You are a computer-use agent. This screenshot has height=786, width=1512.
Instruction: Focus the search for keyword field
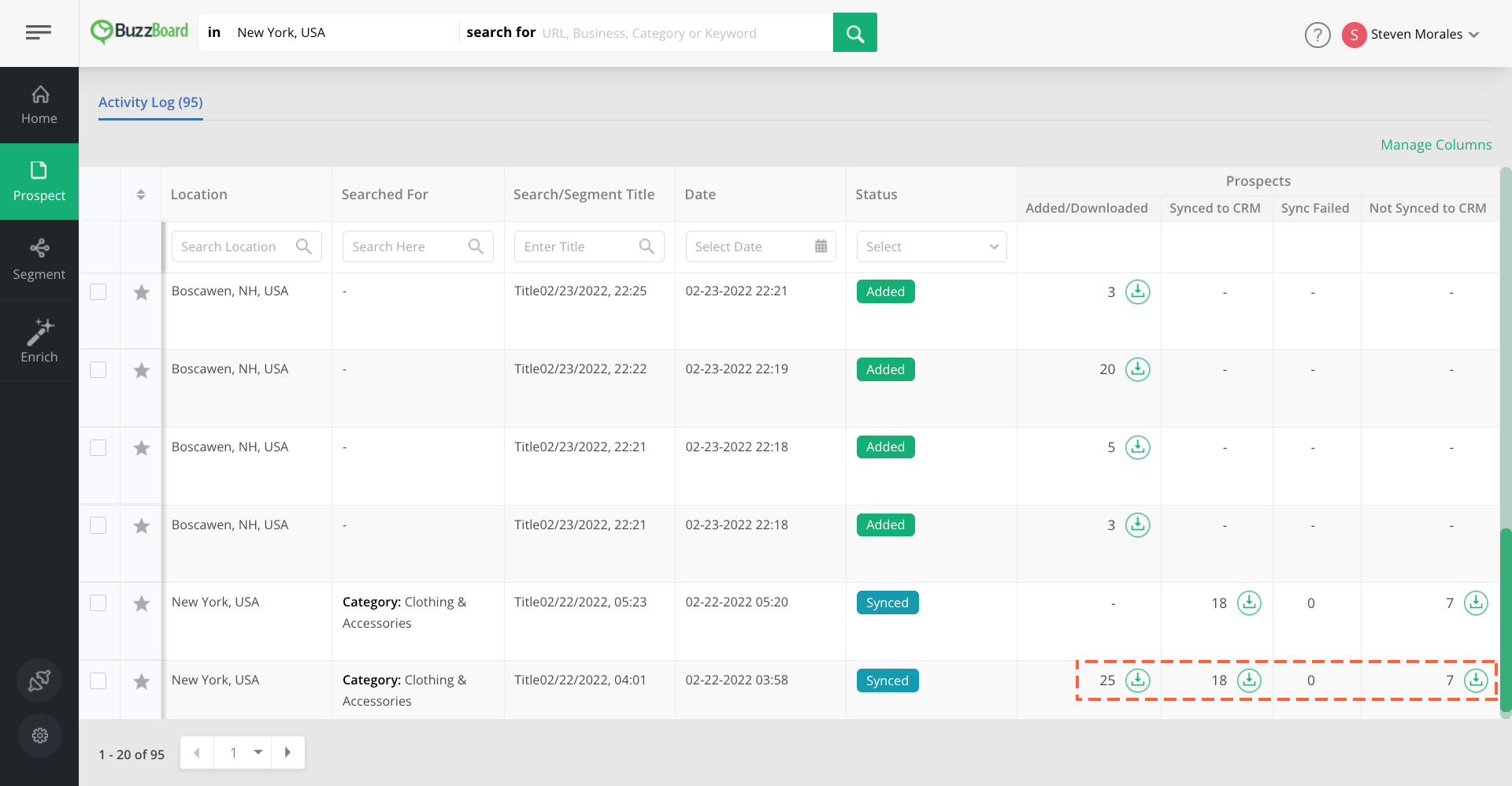(x=685, y=33)
